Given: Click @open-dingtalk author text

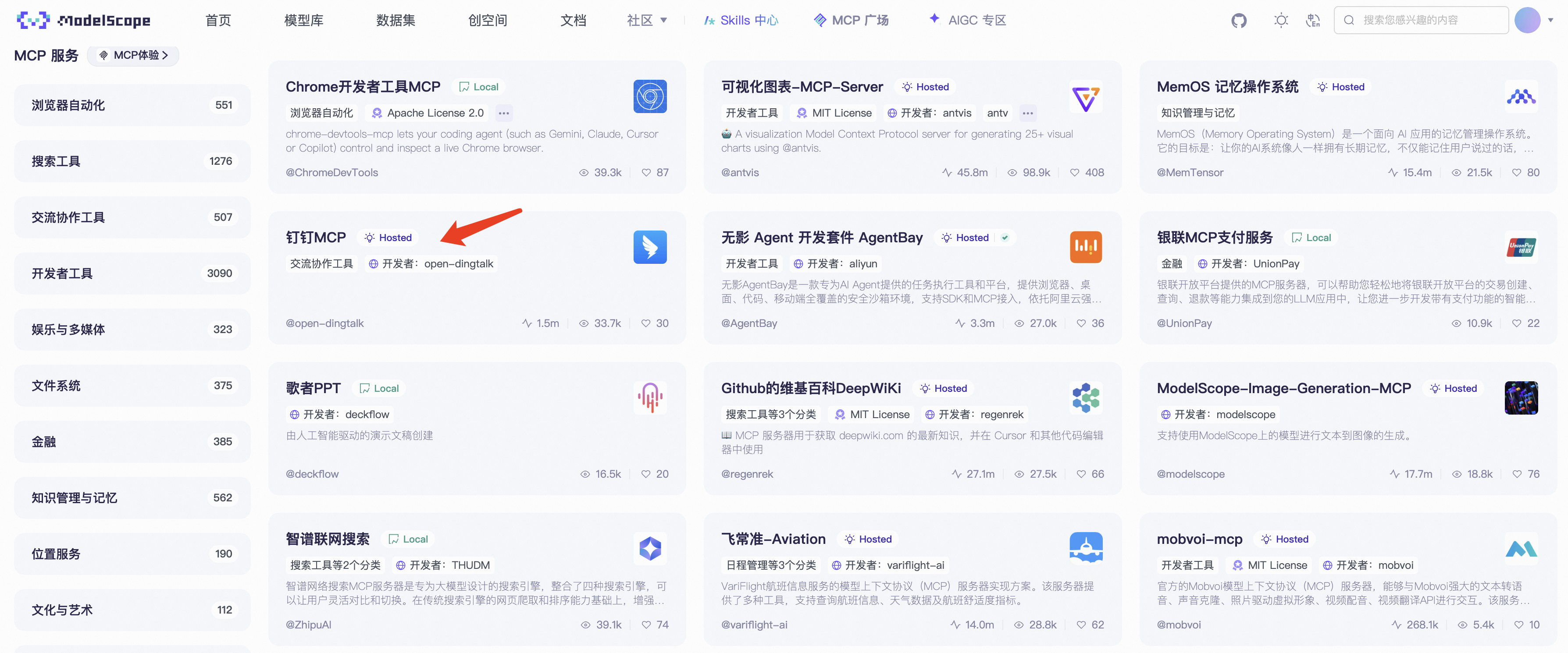Looking at the screenshot, I should coord(324,323).
